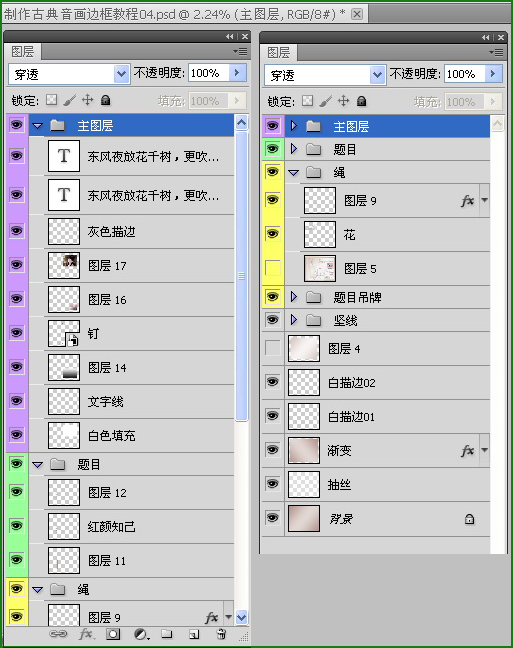This screenshot has width=513, height=648.
Task: Show hidden 图层 4 layer
Action: [x=272, y=348]
